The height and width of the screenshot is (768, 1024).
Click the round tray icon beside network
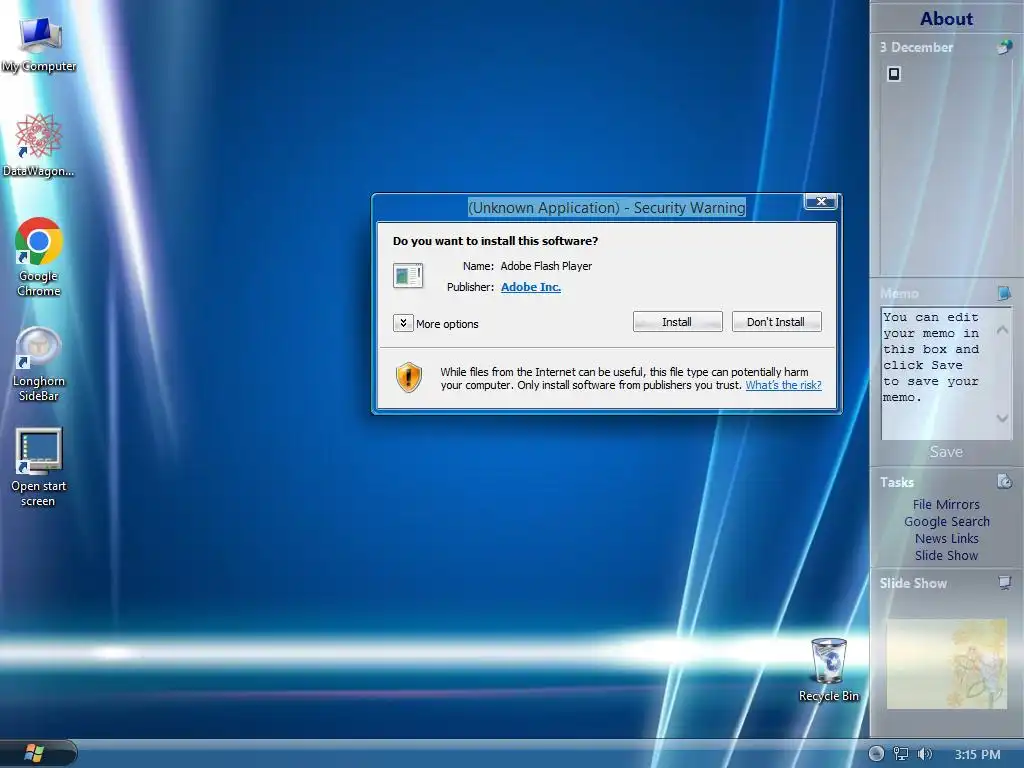[x=876, y=754]
